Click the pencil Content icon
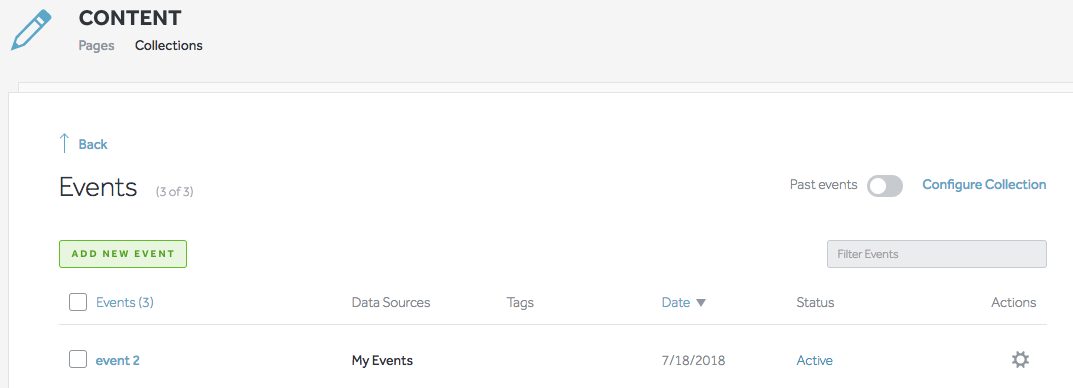This screenshot has height=388, width=1073. (x=31, y=30)
